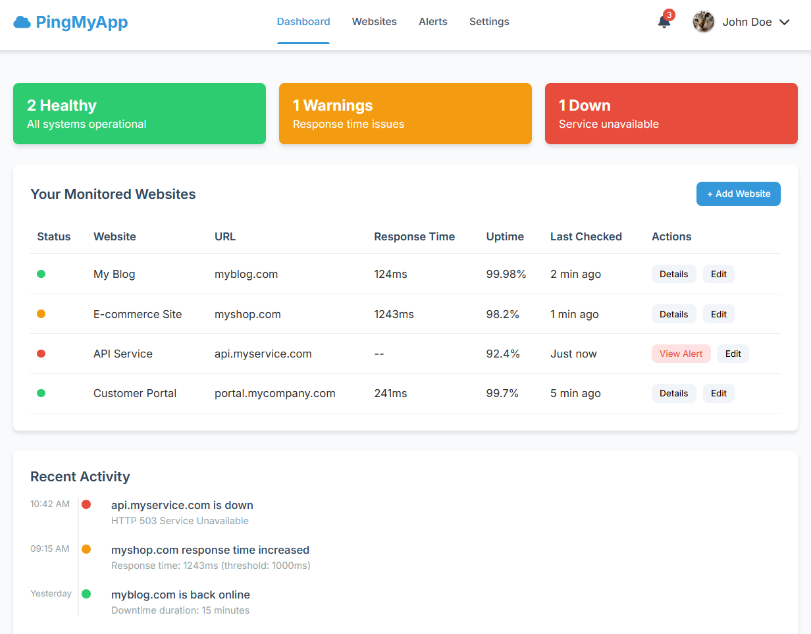Switch to the Websites tab
The image size is (811, 634).
tap(374, 22)
